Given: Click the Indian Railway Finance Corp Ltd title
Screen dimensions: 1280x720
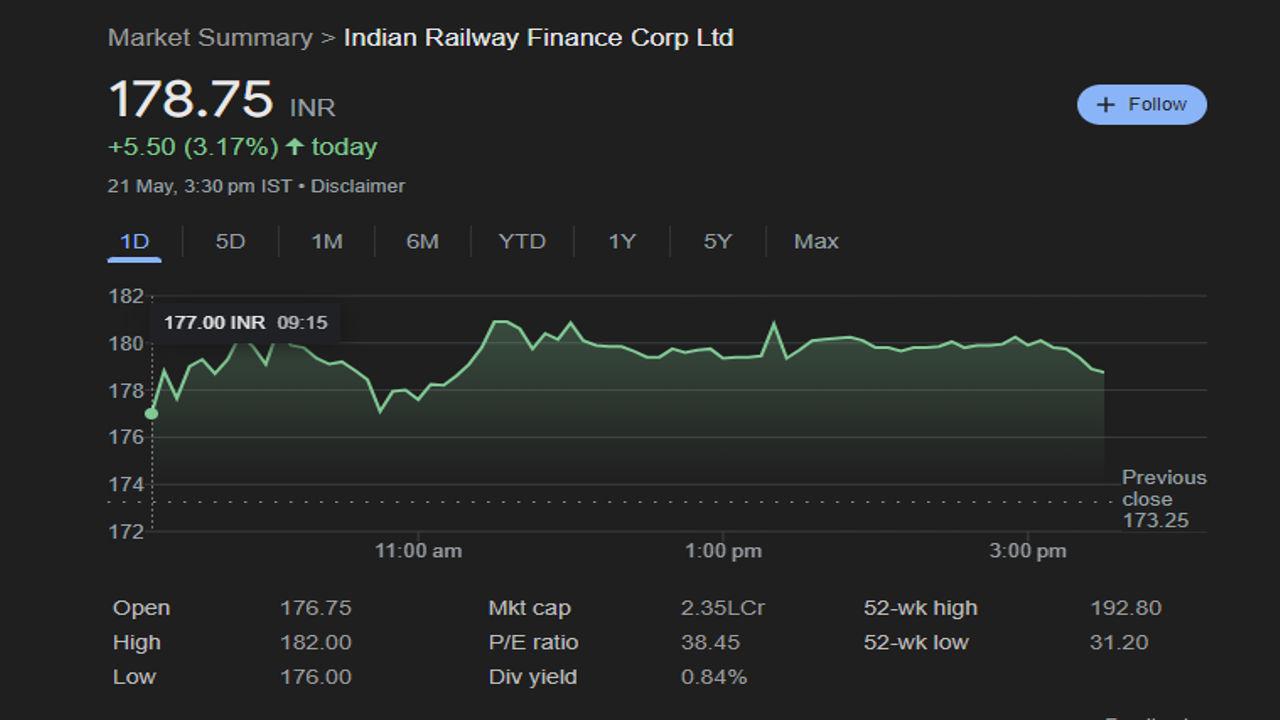Looking at the screenshot, I should [x=539, y=38].
